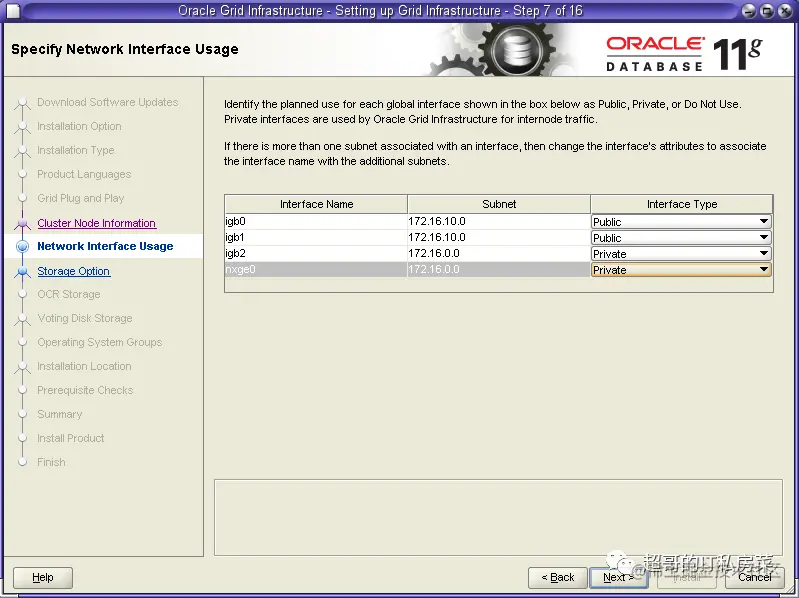Click the Next button
This screenshot has height=598, width=799.
tap(618, 578)
